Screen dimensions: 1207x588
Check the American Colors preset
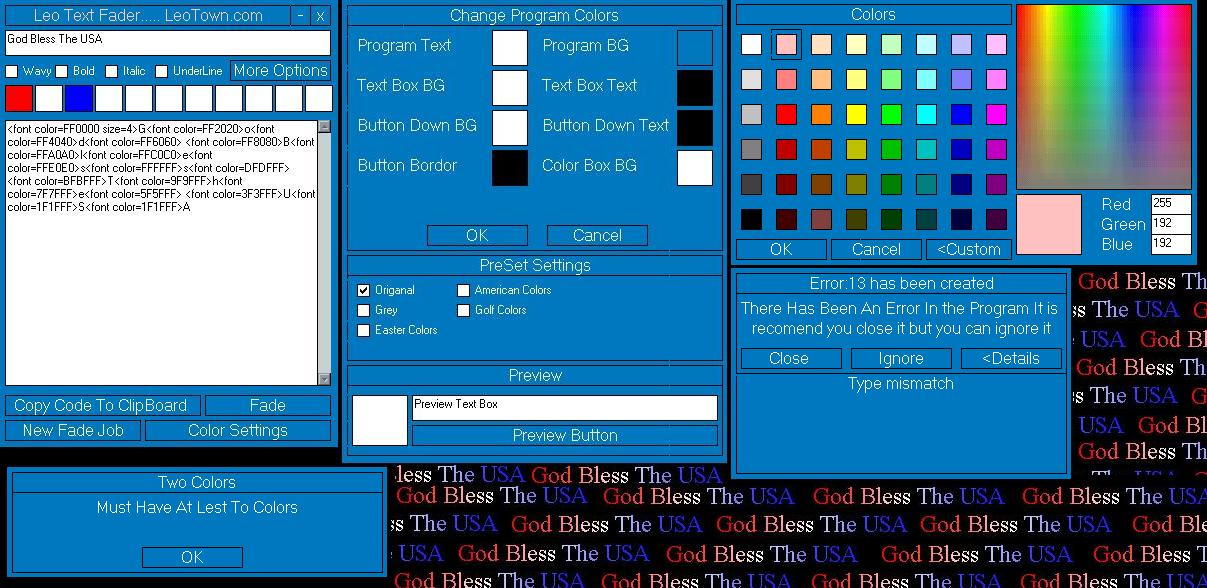pyautogui.click(x=463, y=291)
